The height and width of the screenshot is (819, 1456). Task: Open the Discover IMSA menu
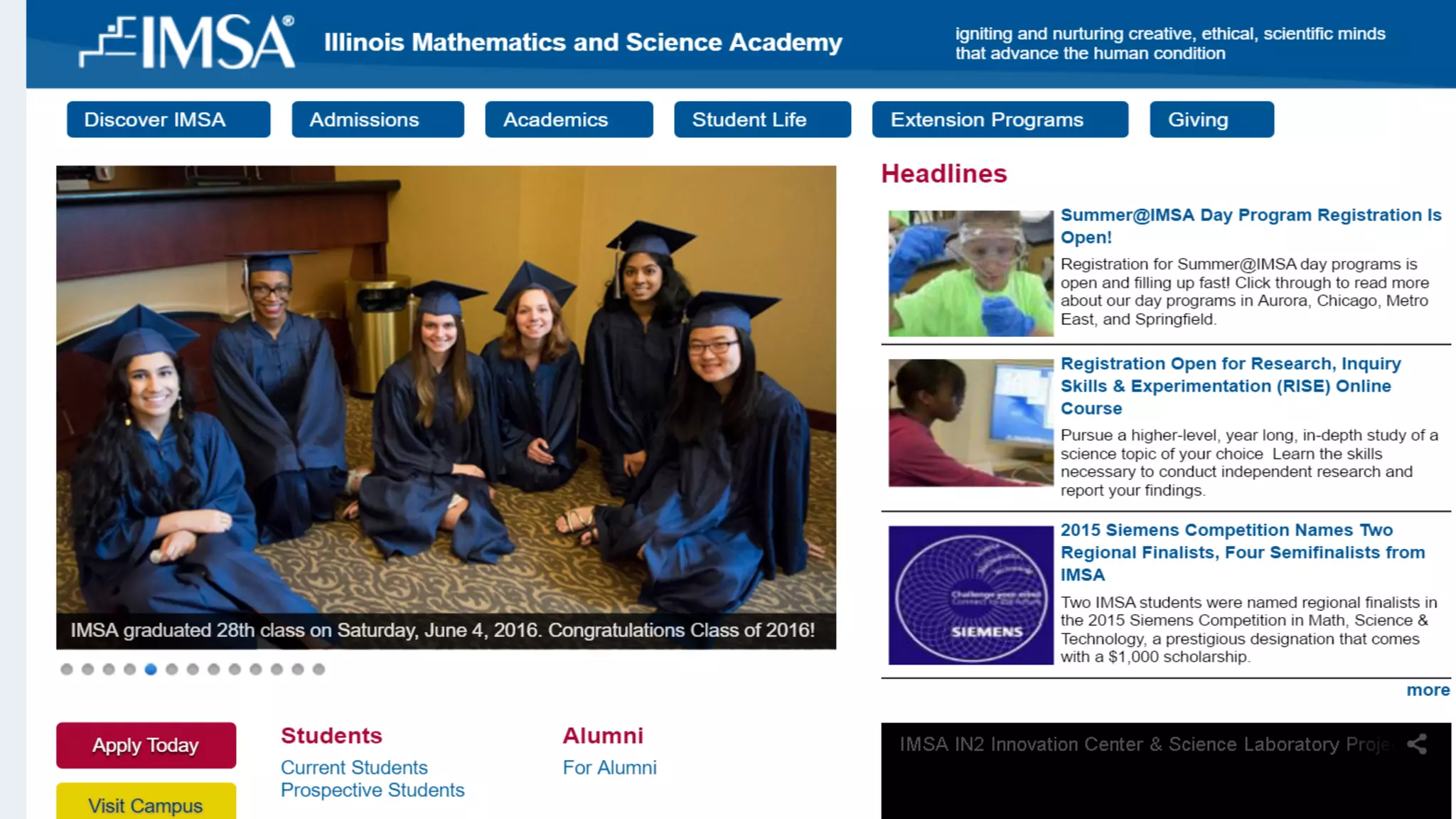[168, 119]
